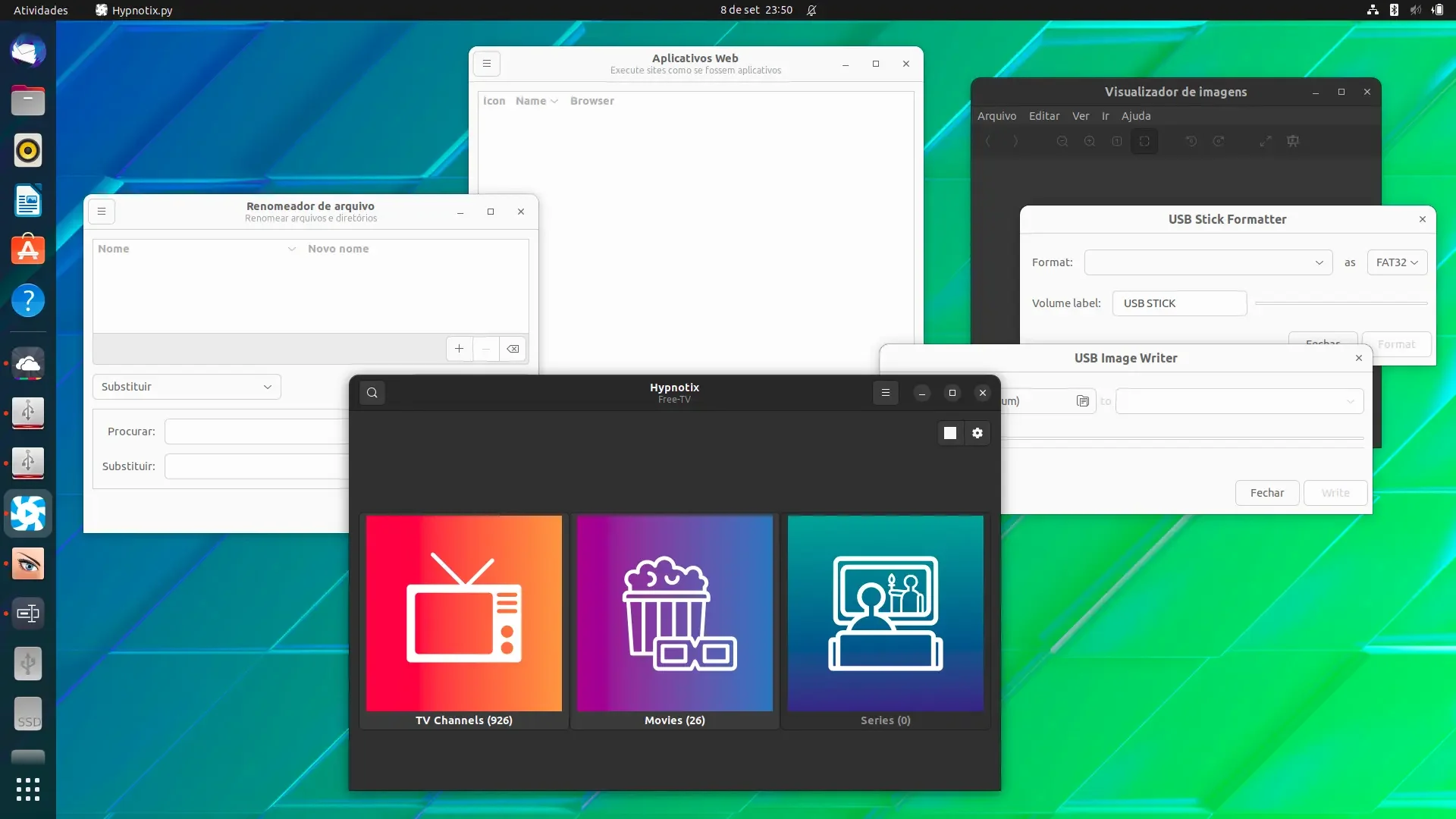Launch Thunderbird from dock
Image resolution: width=1456 pixels, height=819 pixels.
coord(28,51)
